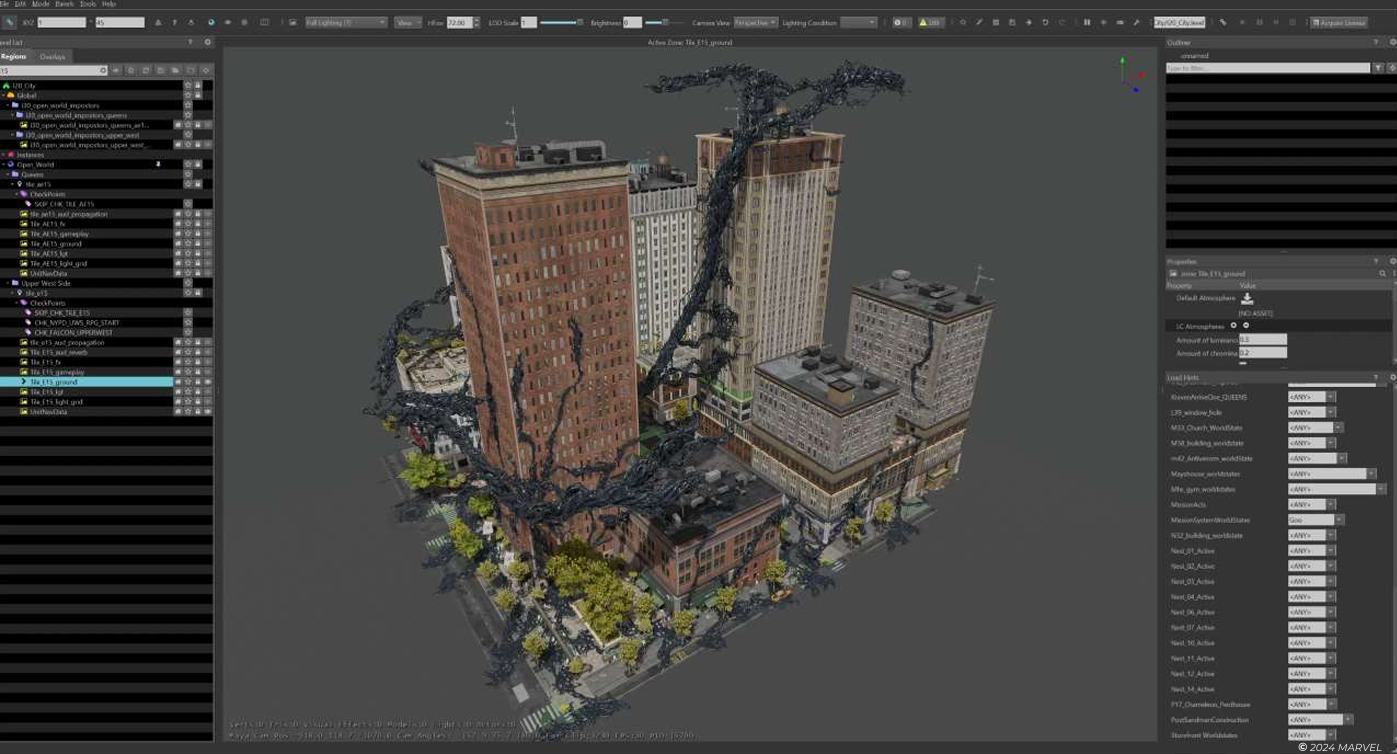Click the Level List help question mark
This screenshot has height=754, width=1397.
(190, 42)
